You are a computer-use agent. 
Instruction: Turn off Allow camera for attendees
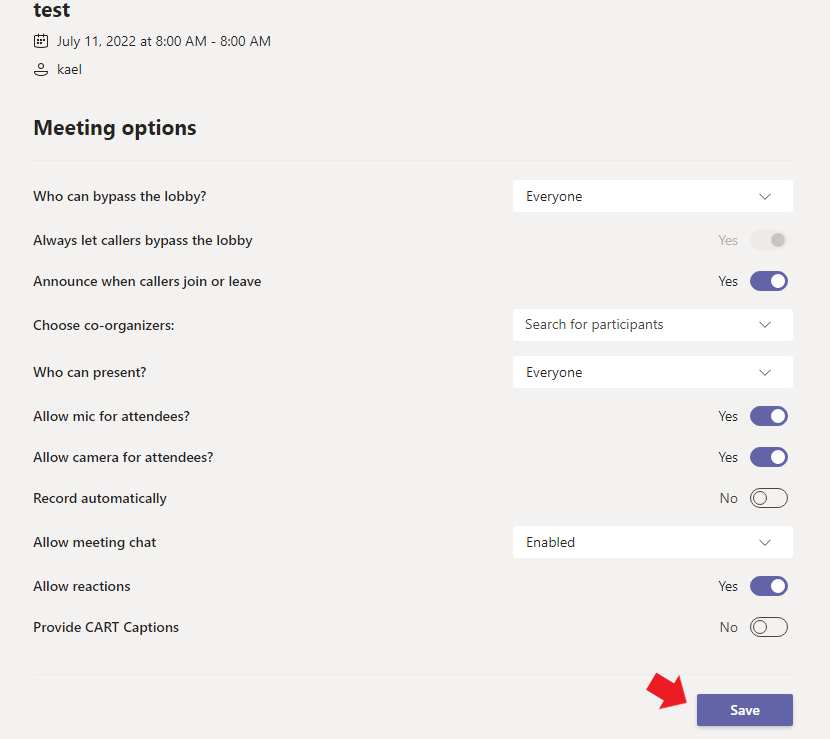pyautogui.click(x=768, y=457)
